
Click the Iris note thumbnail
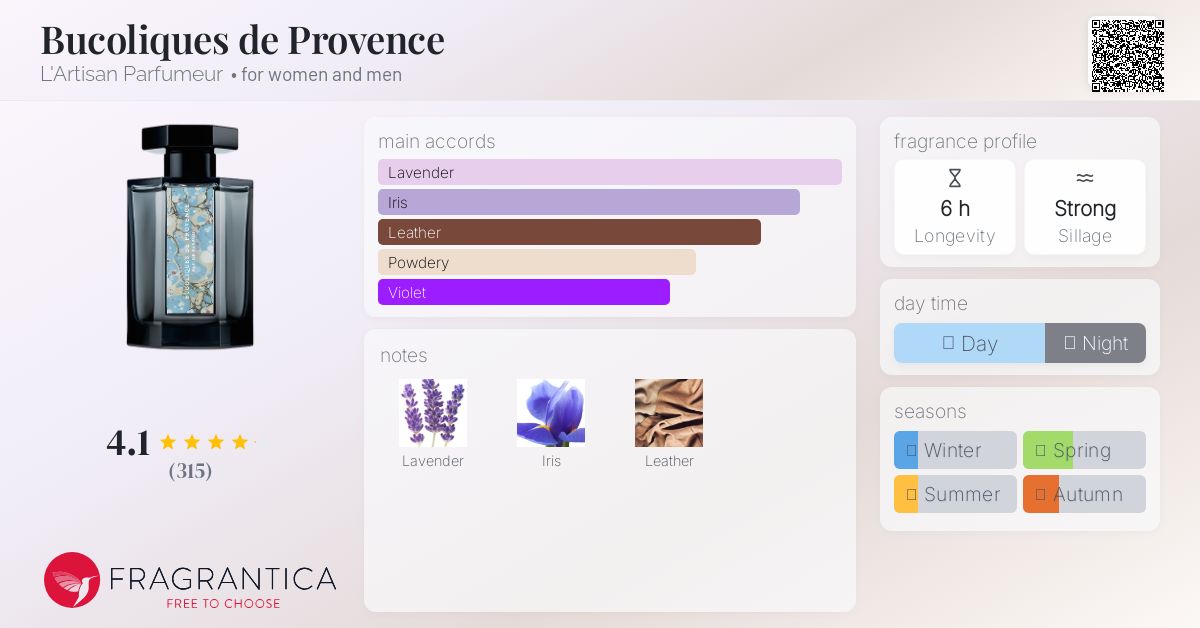(x=551, y=411)
